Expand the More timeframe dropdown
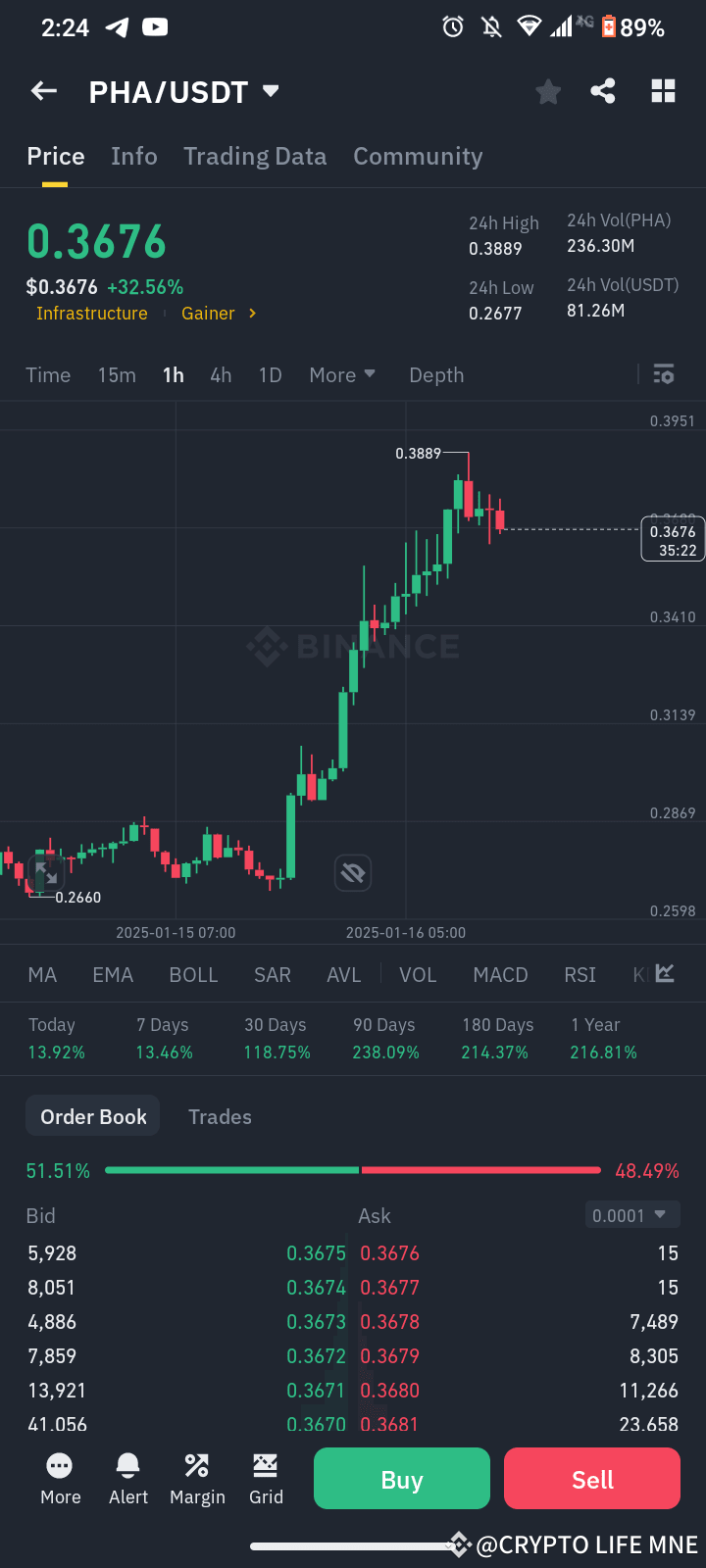 pyautogui.click(x=341, y=374)
